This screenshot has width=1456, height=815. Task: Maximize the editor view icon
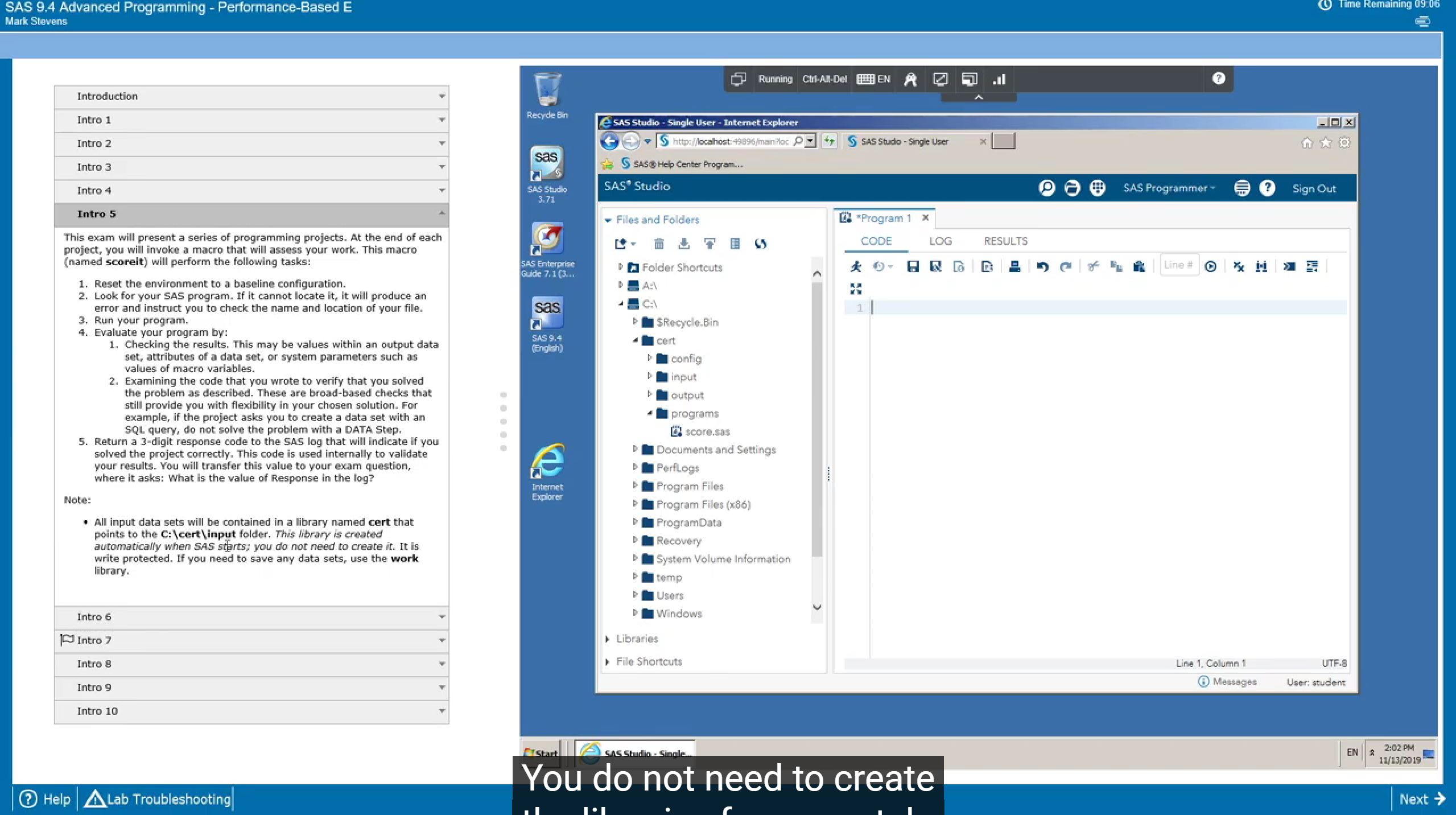856,289
